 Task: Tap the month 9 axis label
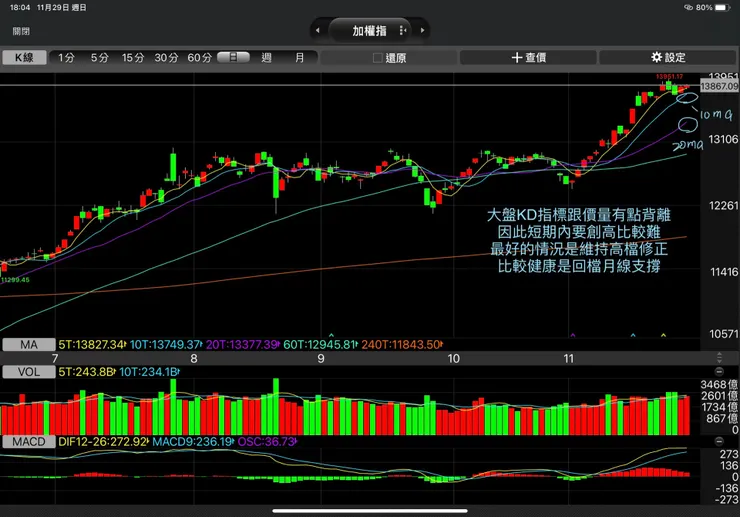point(321,359)
